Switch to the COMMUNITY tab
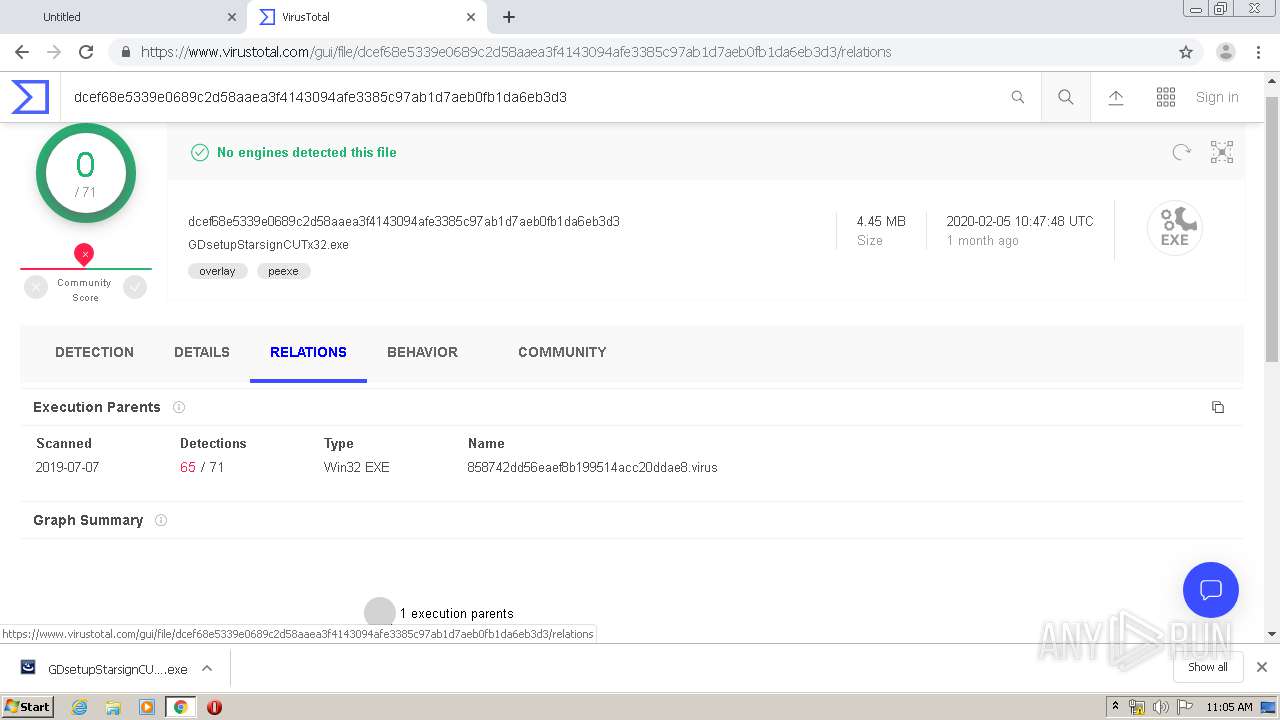 click(562, 352)
